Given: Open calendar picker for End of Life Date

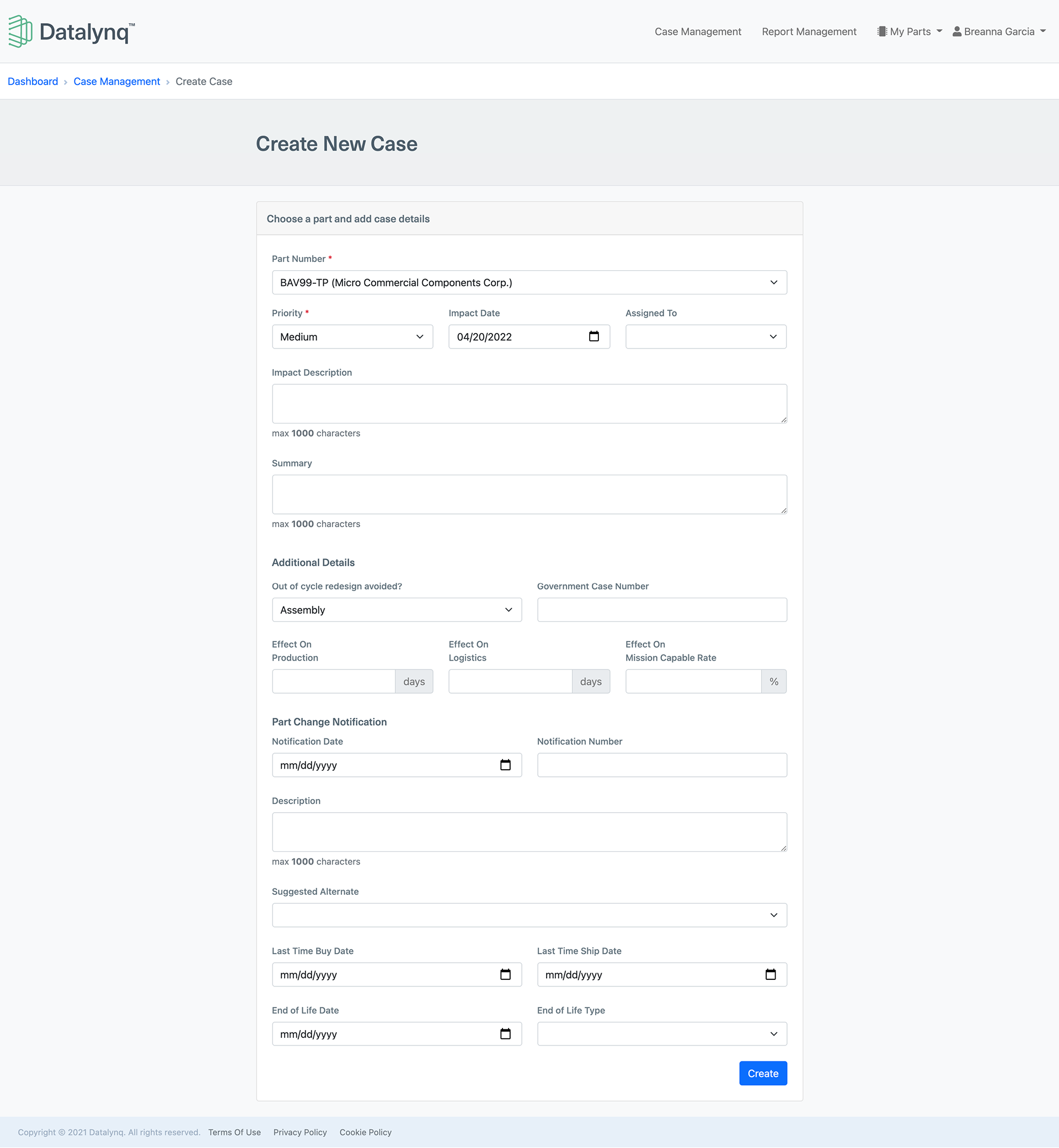Looking at the screenshot, I should [x=505, y=1034].
